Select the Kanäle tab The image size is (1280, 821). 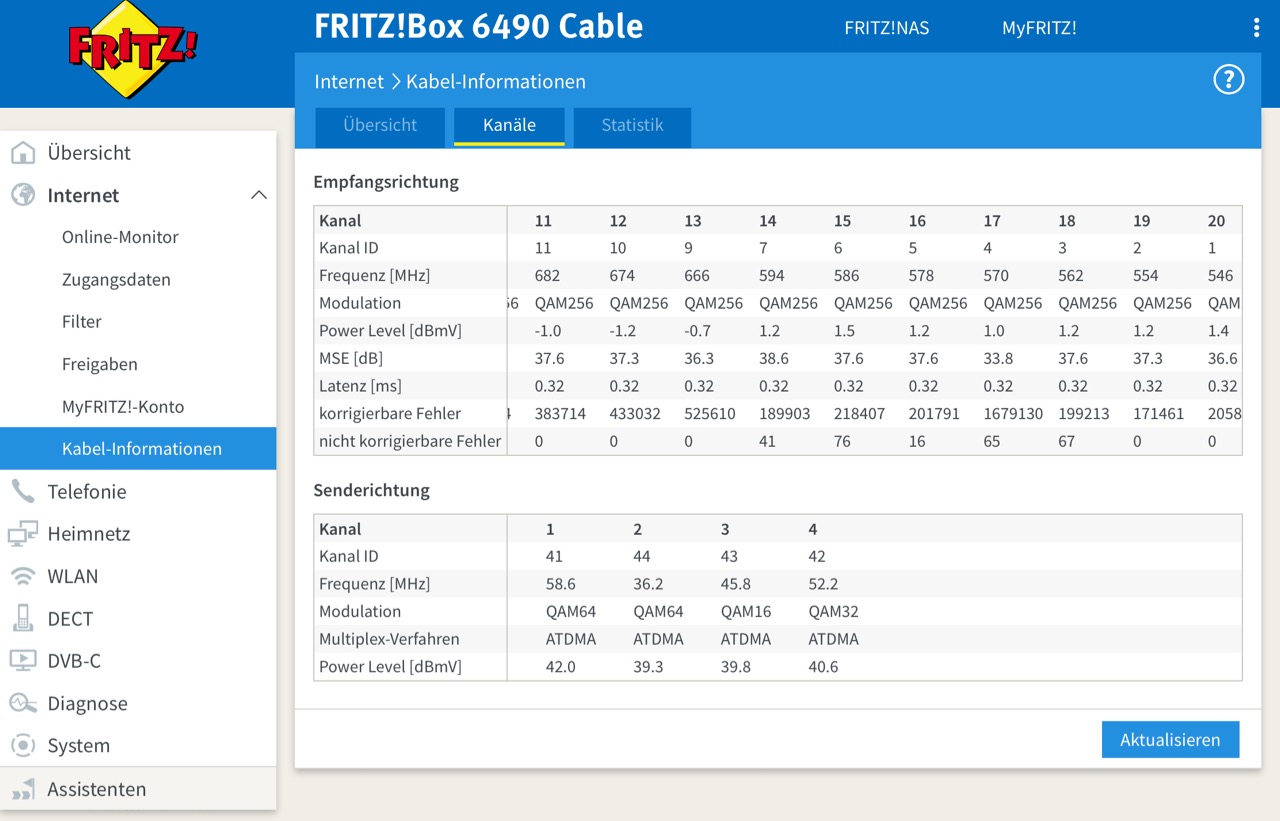509,126
